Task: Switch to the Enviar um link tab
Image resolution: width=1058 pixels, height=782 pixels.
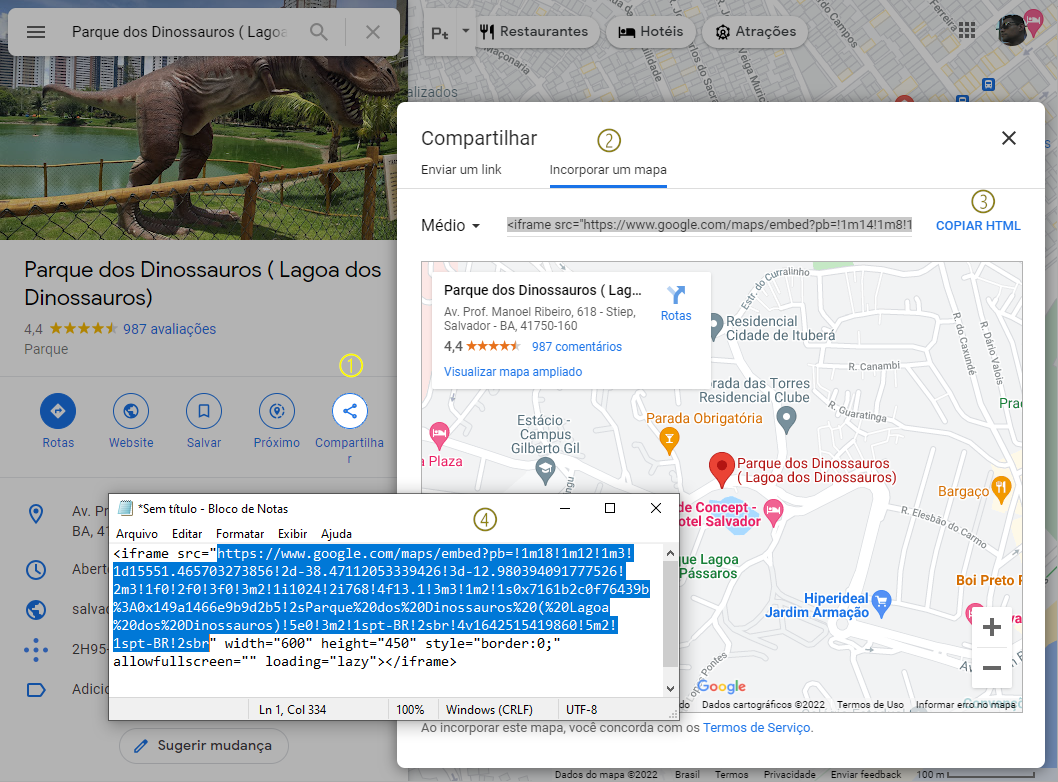Action: (x=461, y=169)
